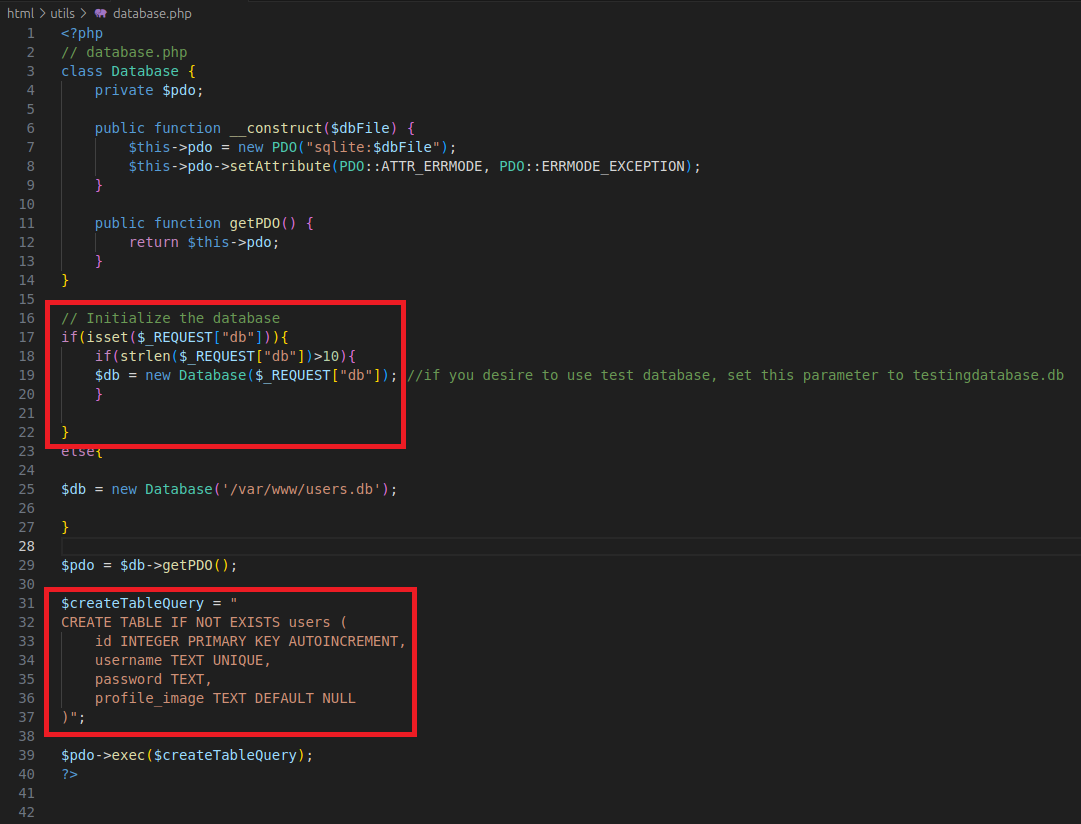Viewport: 1081px width, 824px height.
Task: Click the chevron between html and utils
Action: point(41,14)
